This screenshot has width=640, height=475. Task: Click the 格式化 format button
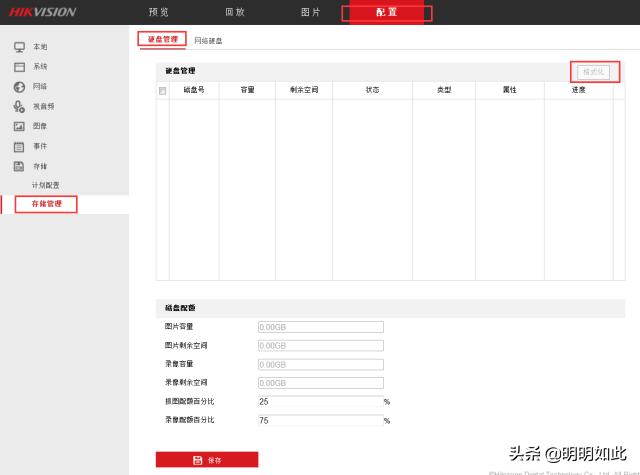pos(593,72)
